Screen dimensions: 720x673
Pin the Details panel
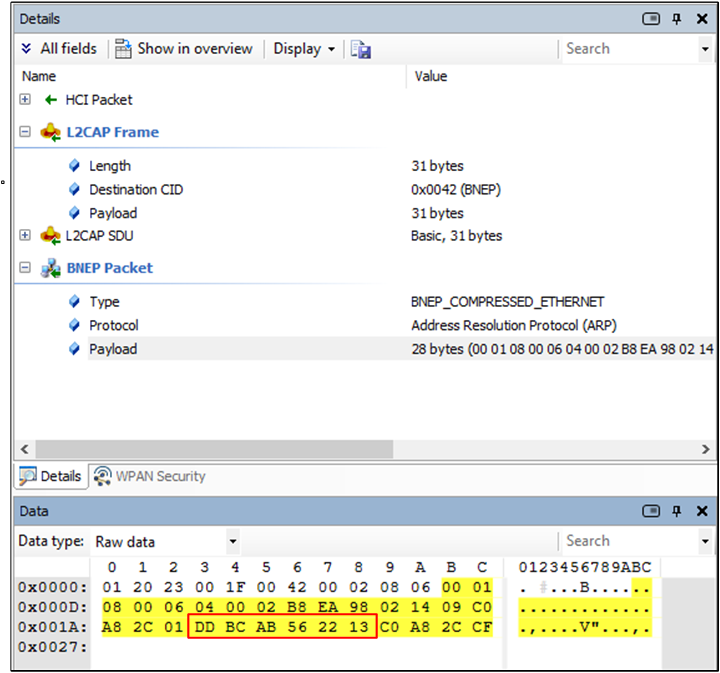pyautogui.click(x=676, y=19)
